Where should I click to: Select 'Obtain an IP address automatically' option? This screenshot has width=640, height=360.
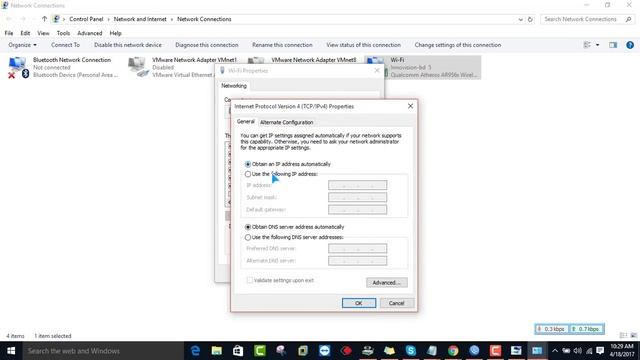click(x=248, y=164)
